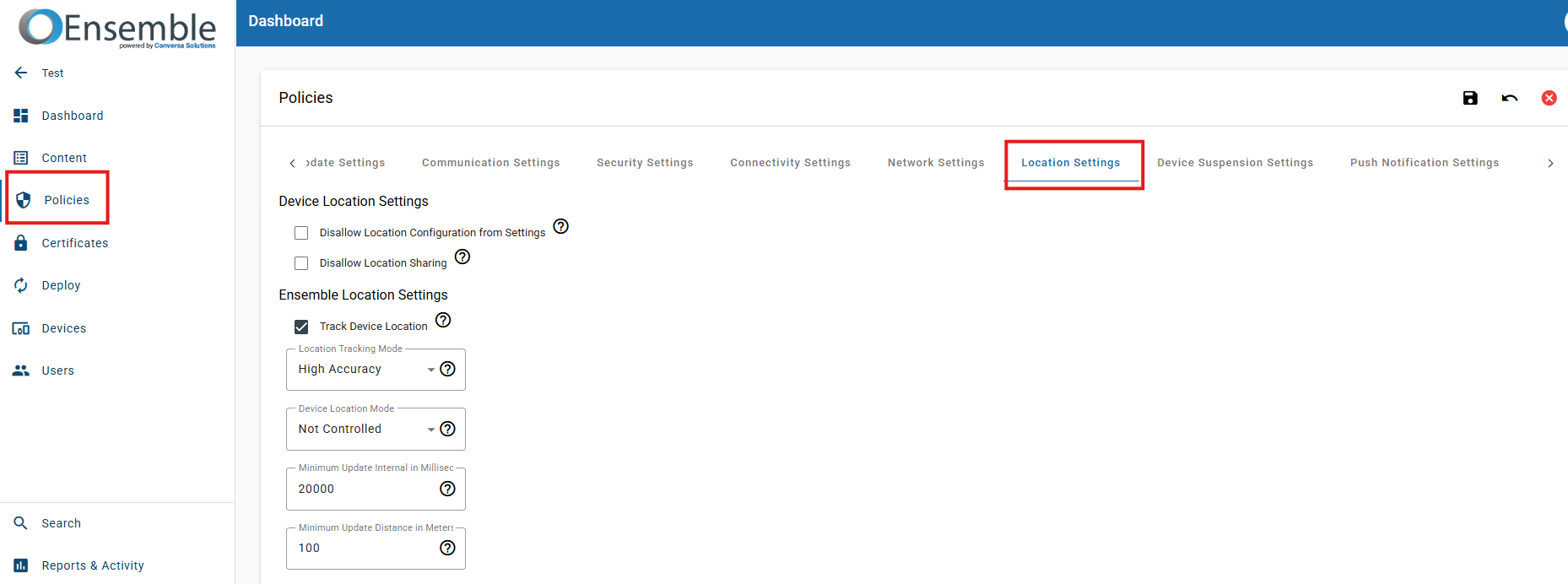This screenshot has height=584, width=1568.
Task: Click the Dashboard grid icon in sidebar
Action: click(x=21, y=116)
